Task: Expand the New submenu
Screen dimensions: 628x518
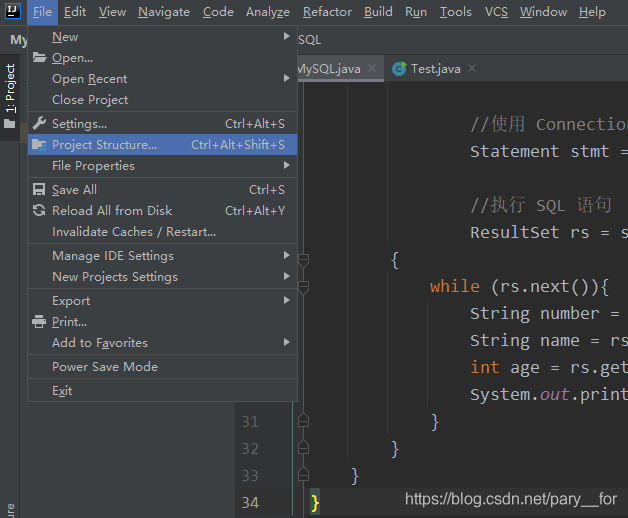Action: tap(65, 37)
